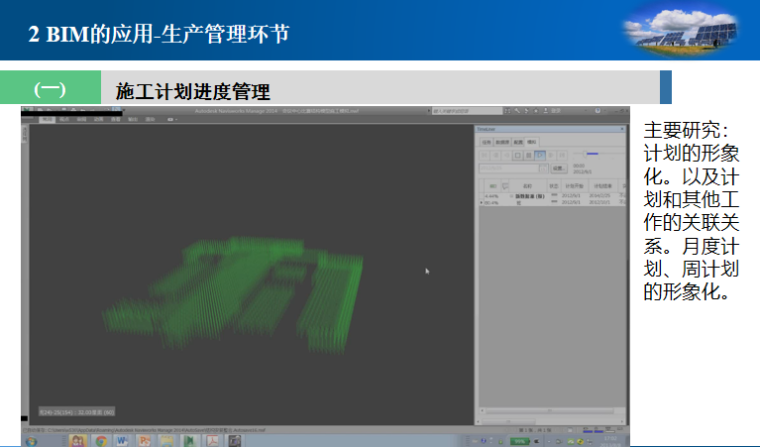This screenshot has width=760, height=447.
Task: Open the Configure tab in TimeLiner
Action: (x=518, y=142)
